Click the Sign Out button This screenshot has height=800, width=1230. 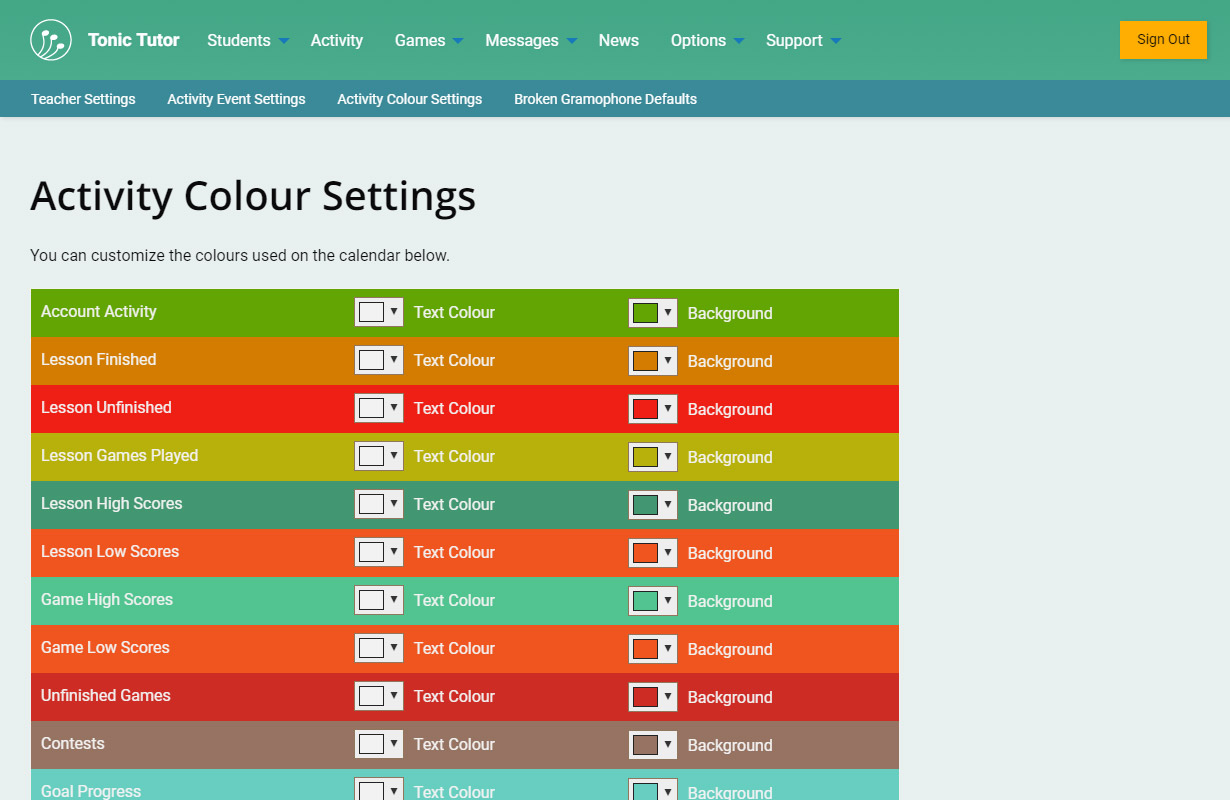click(1162, 40)
